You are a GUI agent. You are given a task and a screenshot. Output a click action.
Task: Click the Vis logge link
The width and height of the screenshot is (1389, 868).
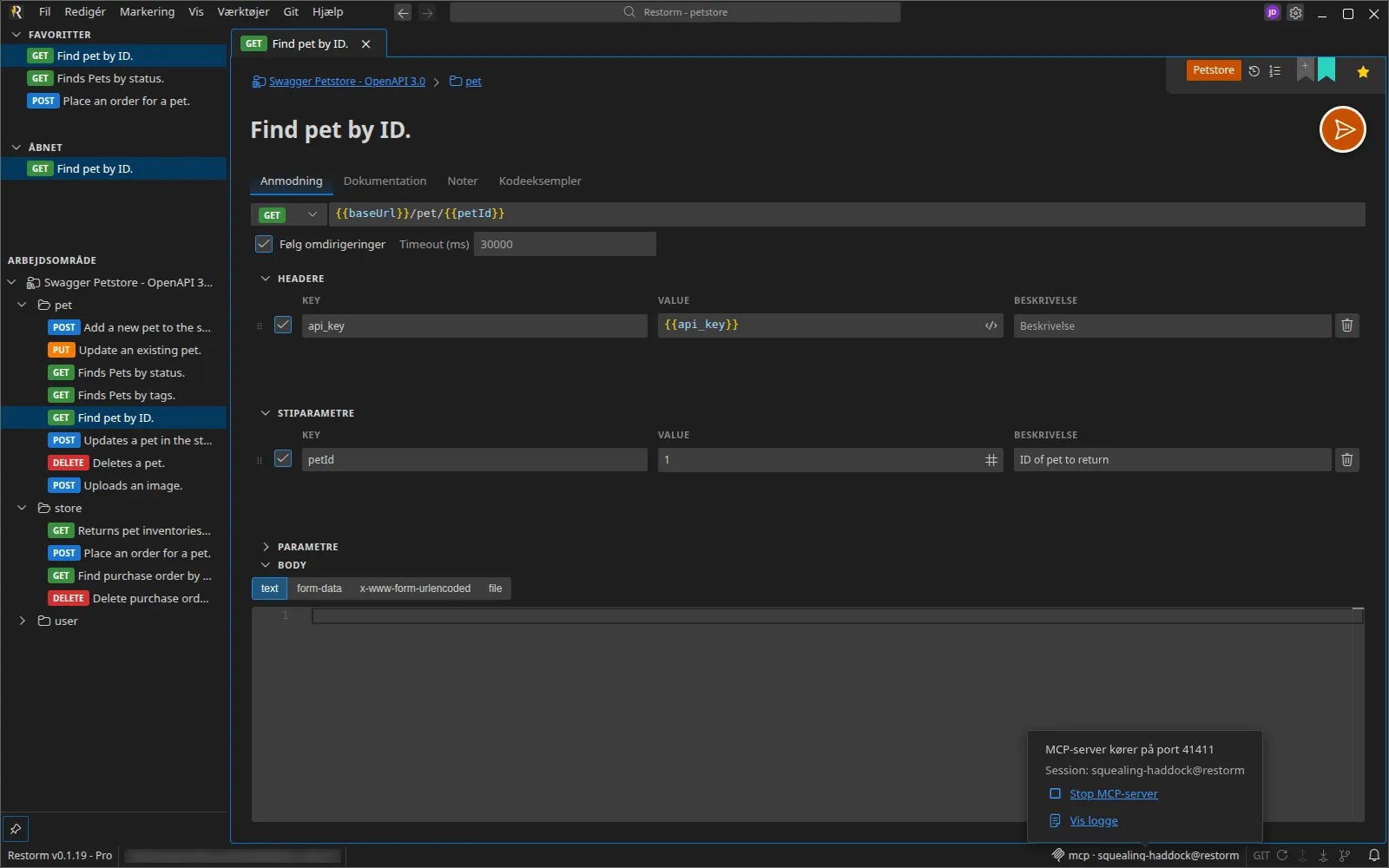[1094, 820]
